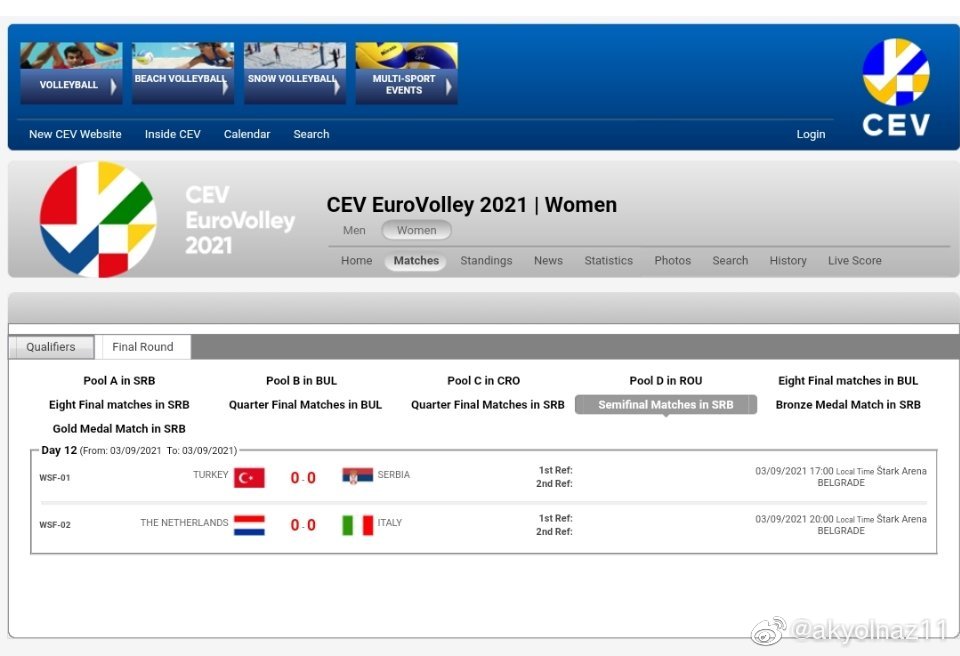The width and height of the screenshot is (960, 656).
Task: Show Pool B in BUL matches
Action: point(301,380)
